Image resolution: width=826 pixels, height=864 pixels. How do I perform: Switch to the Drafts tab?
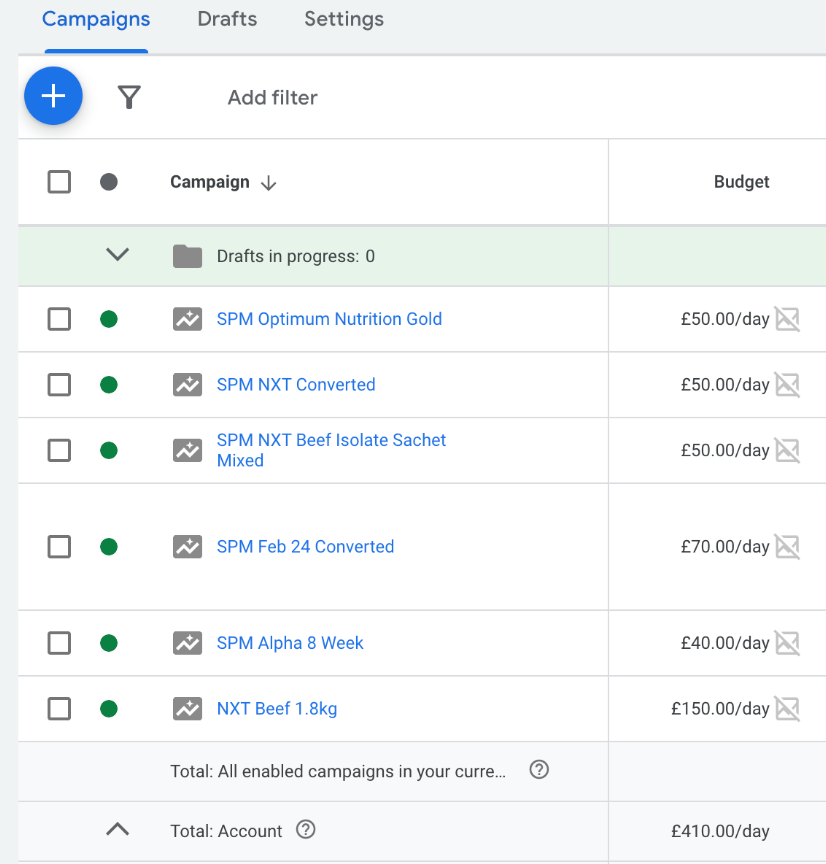tap(227, 20)
